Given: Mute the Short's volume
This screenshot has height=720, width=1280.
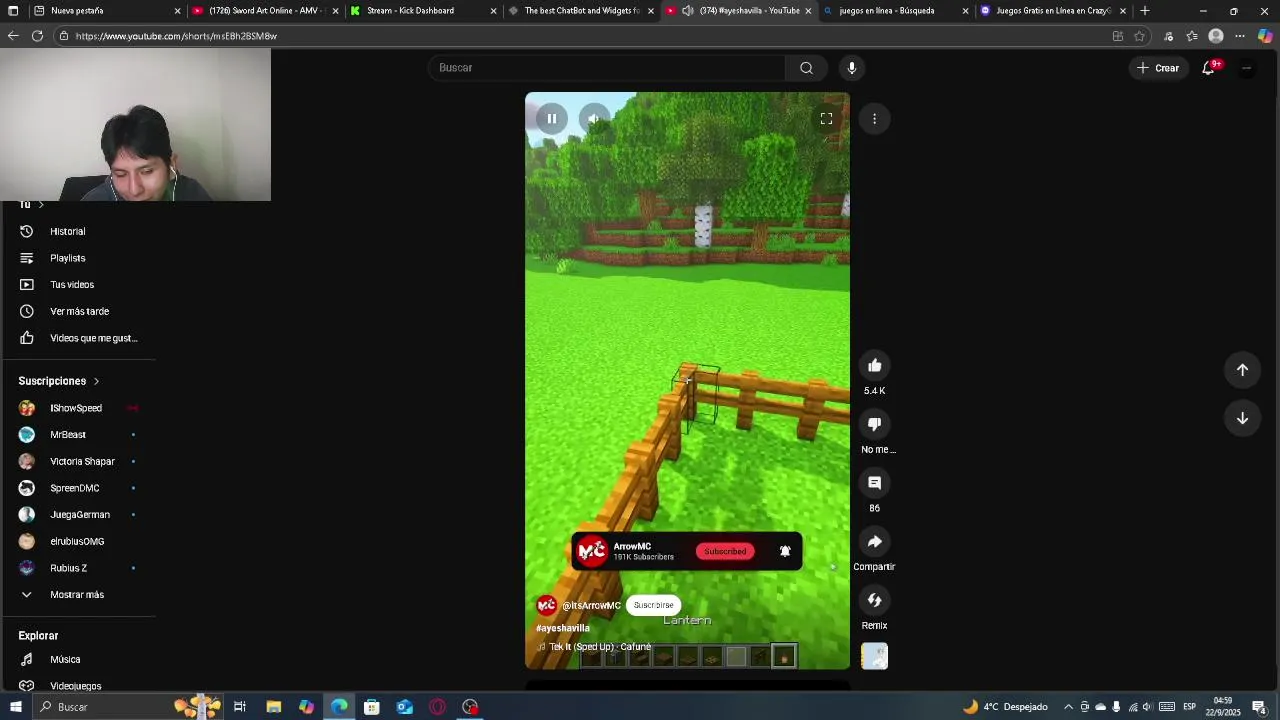Looking at the screenshot, I should point(594,119).
